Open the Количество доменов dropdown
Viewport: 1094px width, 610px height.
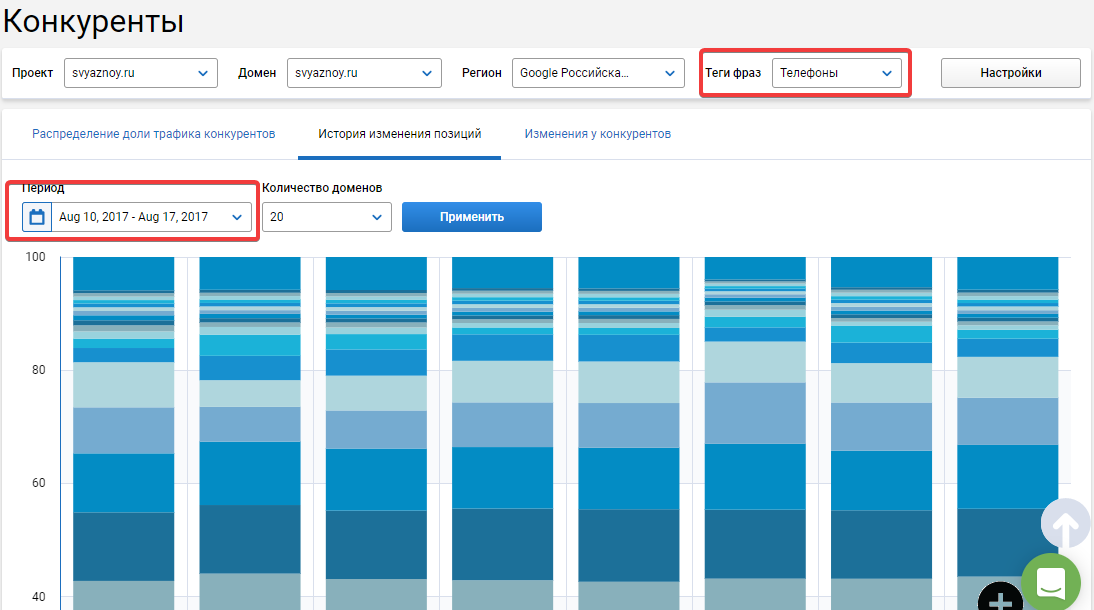point(327,217)
